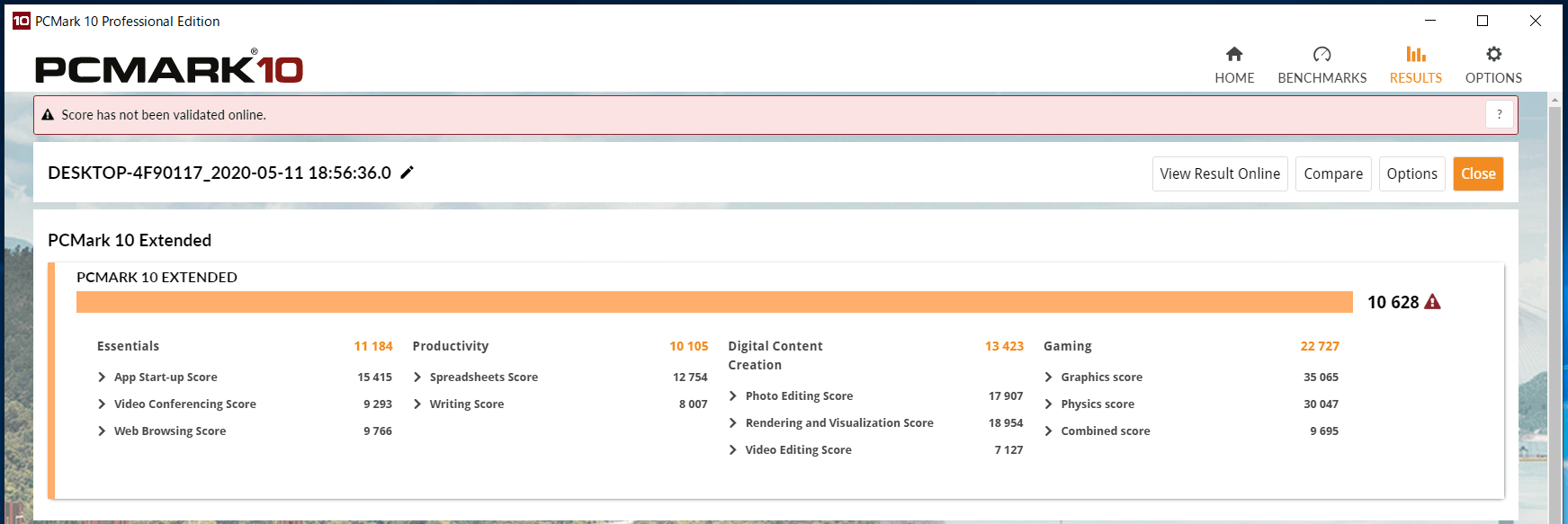
Task: Maximize the PCMark 10 window
Action: (1483, 21)
